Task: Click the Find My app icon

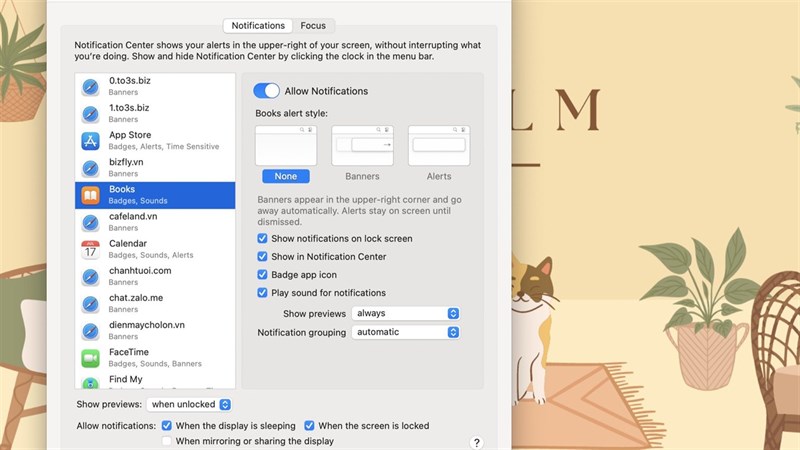Action: [x=90, y=382]
